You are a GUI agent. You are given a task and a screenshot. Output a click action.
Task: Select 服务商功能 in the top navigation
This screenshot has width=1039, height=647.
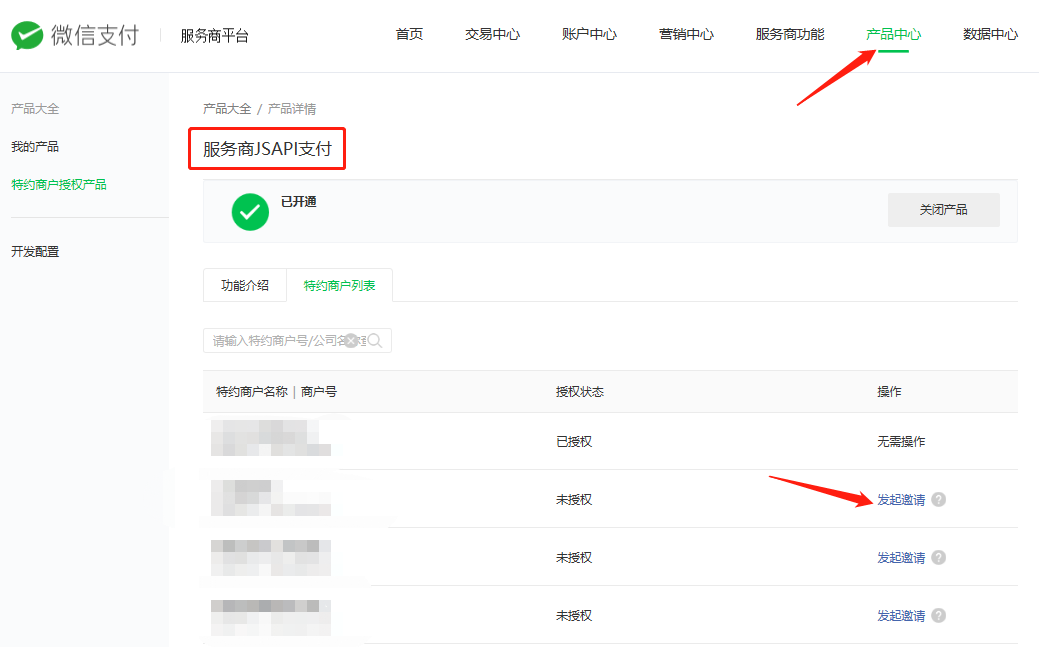pyautogui.click(x=790, y=34)
